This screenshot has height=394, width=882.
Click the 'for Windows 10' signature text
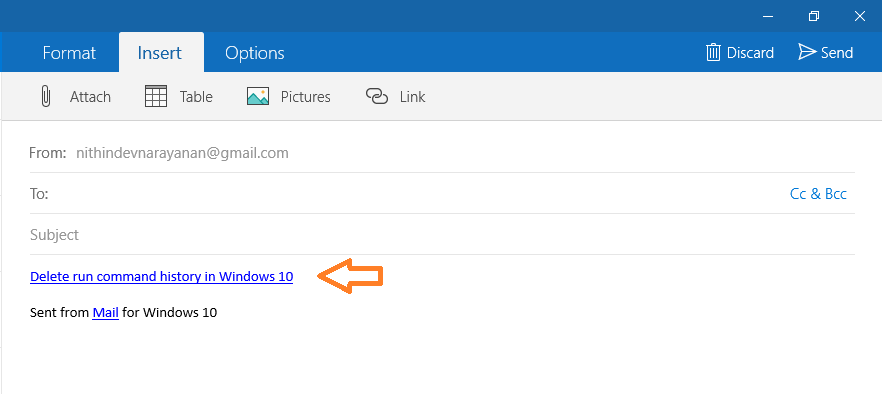[x=169, y=312]
